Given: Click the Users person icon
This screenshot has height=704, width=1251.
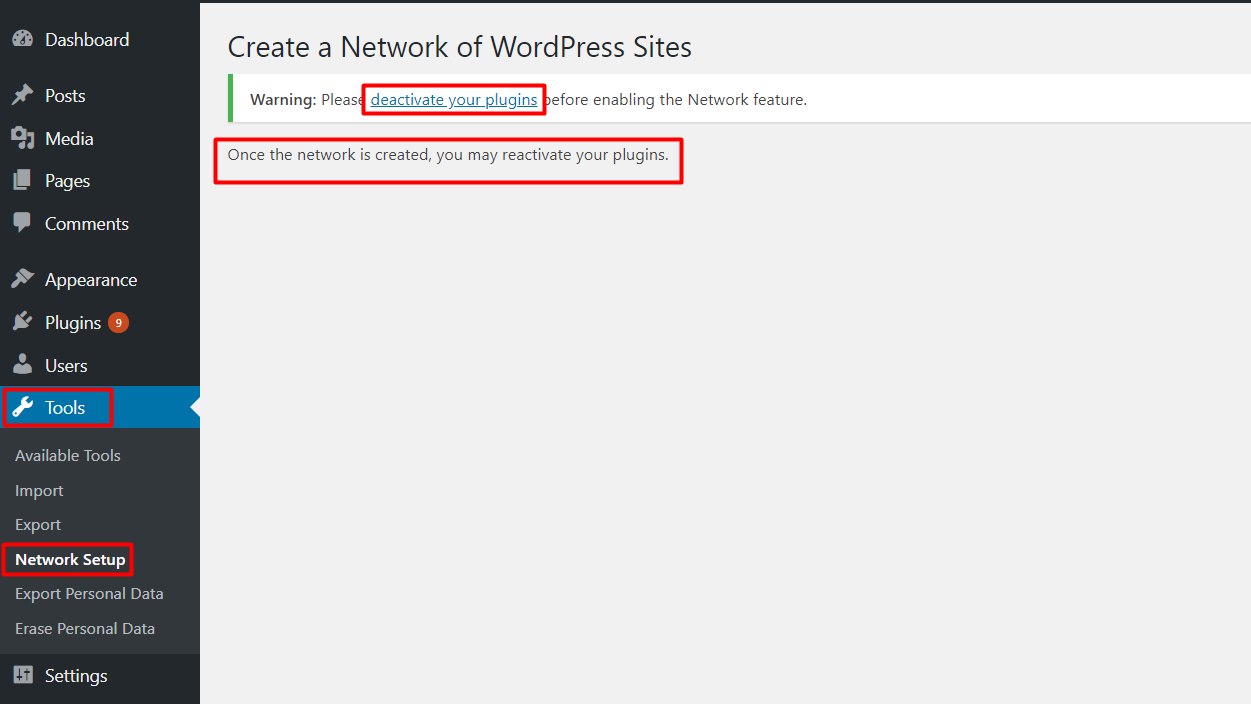Looking at the screenshot, I should tap(22, 365).
